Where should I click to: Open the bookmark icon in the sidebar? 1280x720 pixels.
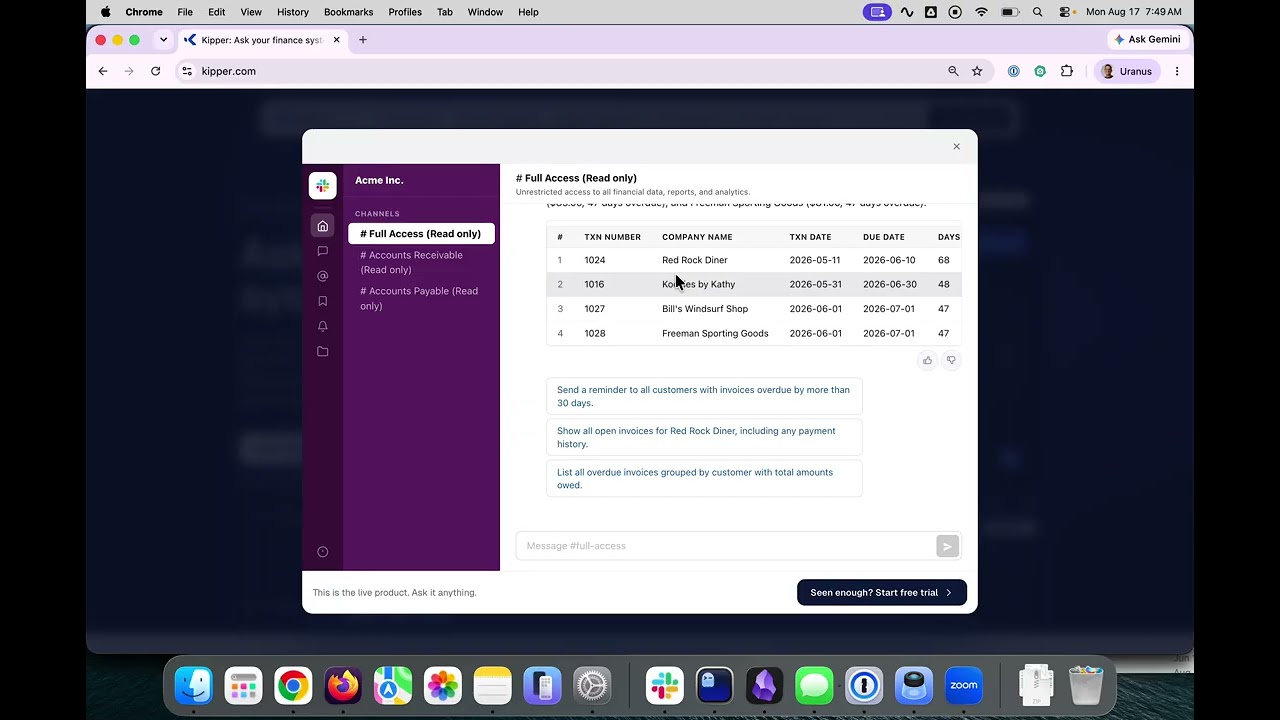coord(322,301)
